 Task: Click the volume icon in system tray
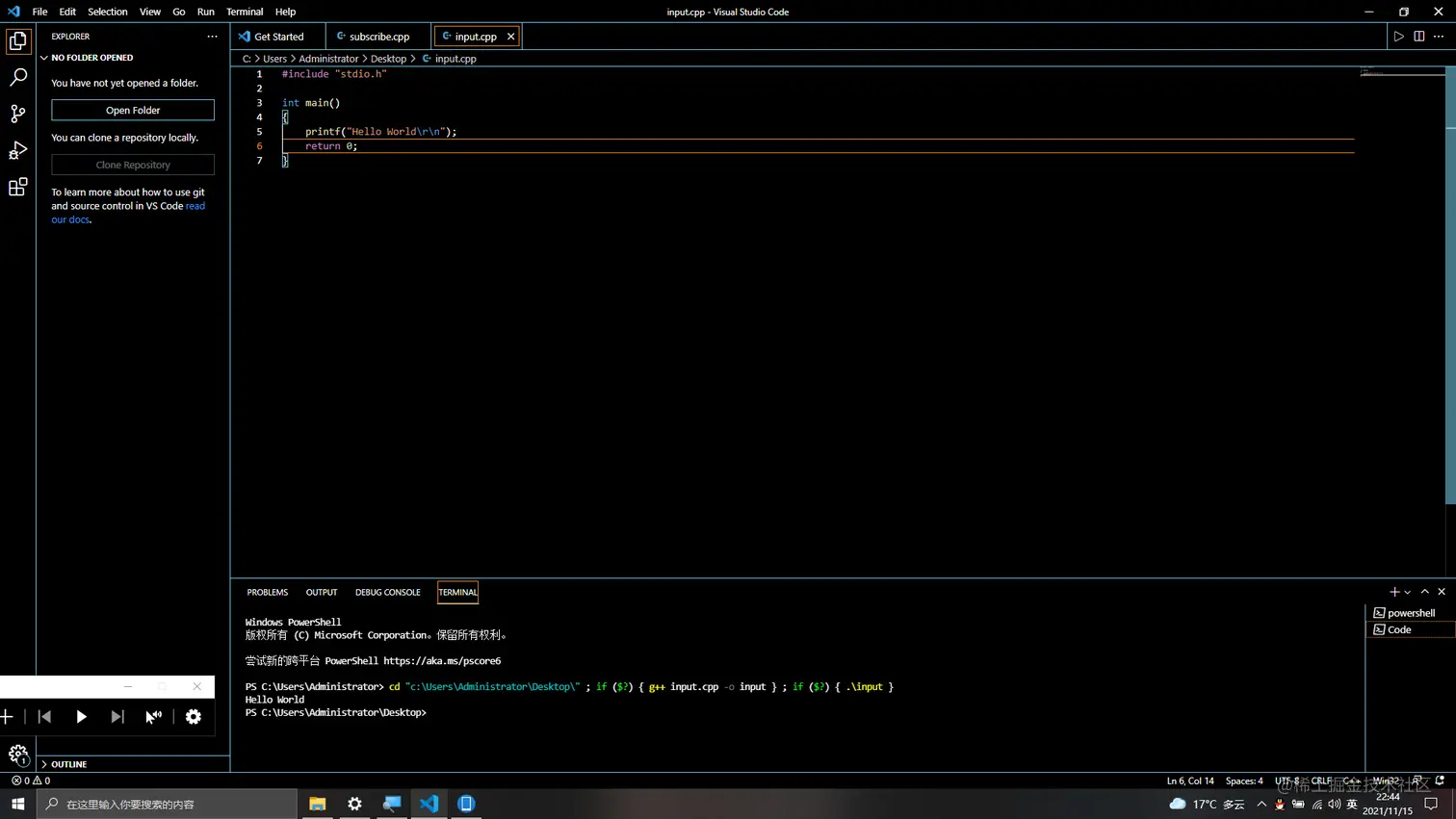click(x=1334, y=804)
